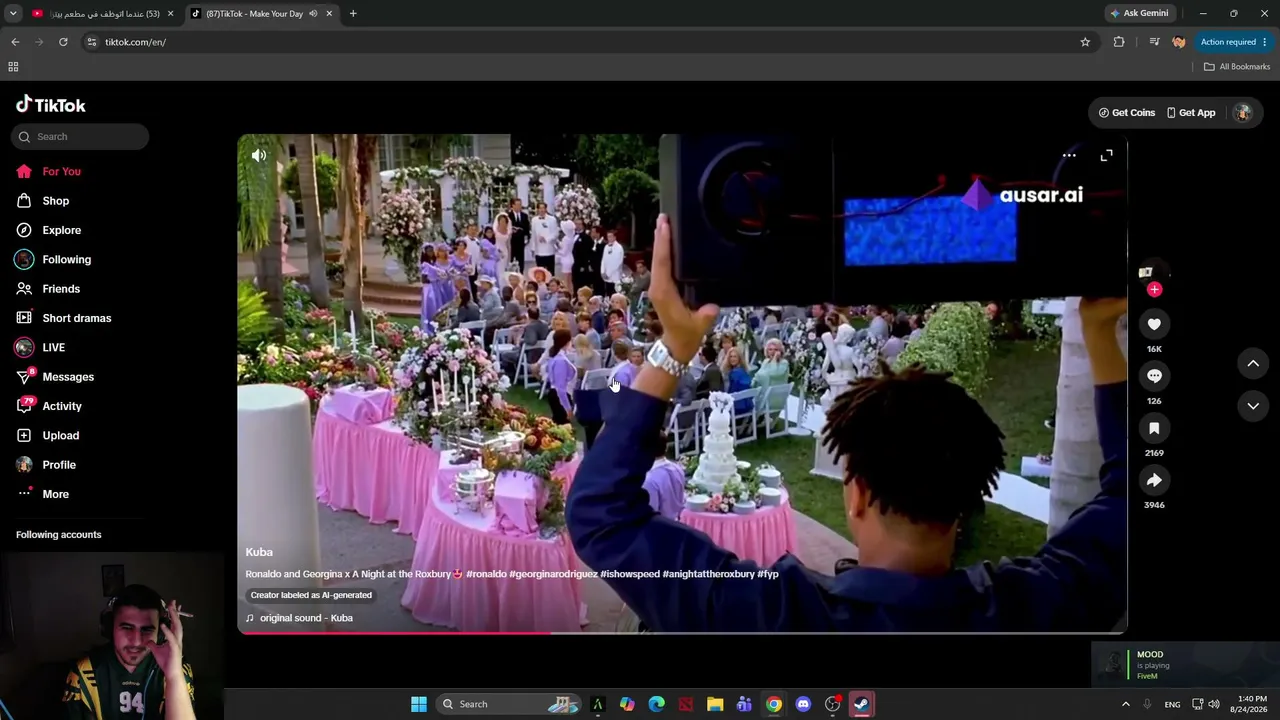Screen dimensions: 1280x720
Task: Follow the creator with the plus badge
Action: tap(1154, 289)
